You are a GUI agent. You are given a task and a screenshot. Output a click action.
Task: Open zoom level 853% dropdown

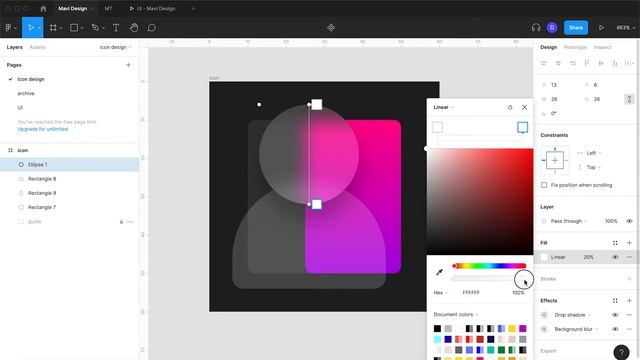(x=625, y=28)
